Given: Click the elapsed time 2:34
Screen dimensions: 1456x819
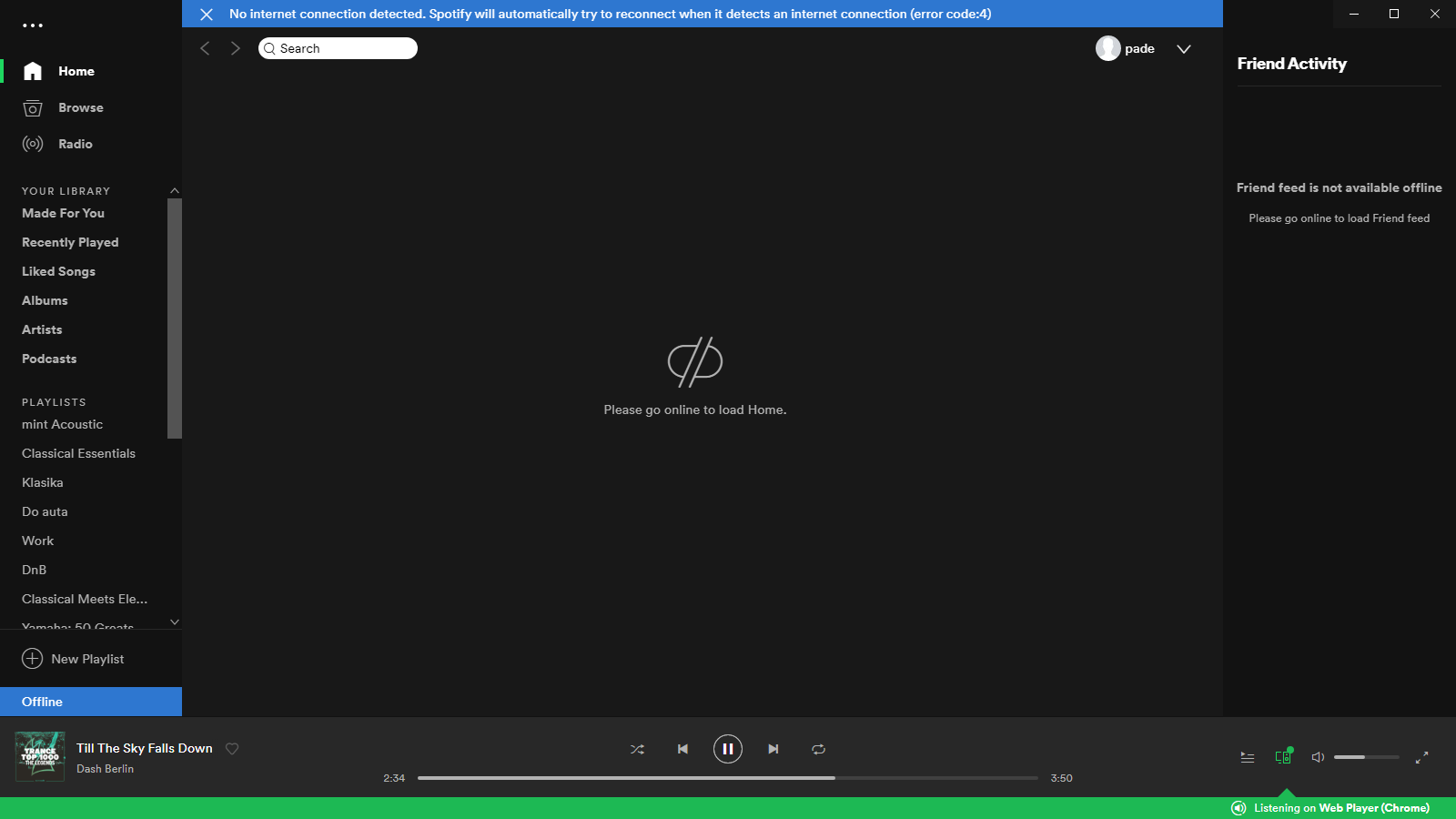Looking at the screenshot, I should point(394,778).
